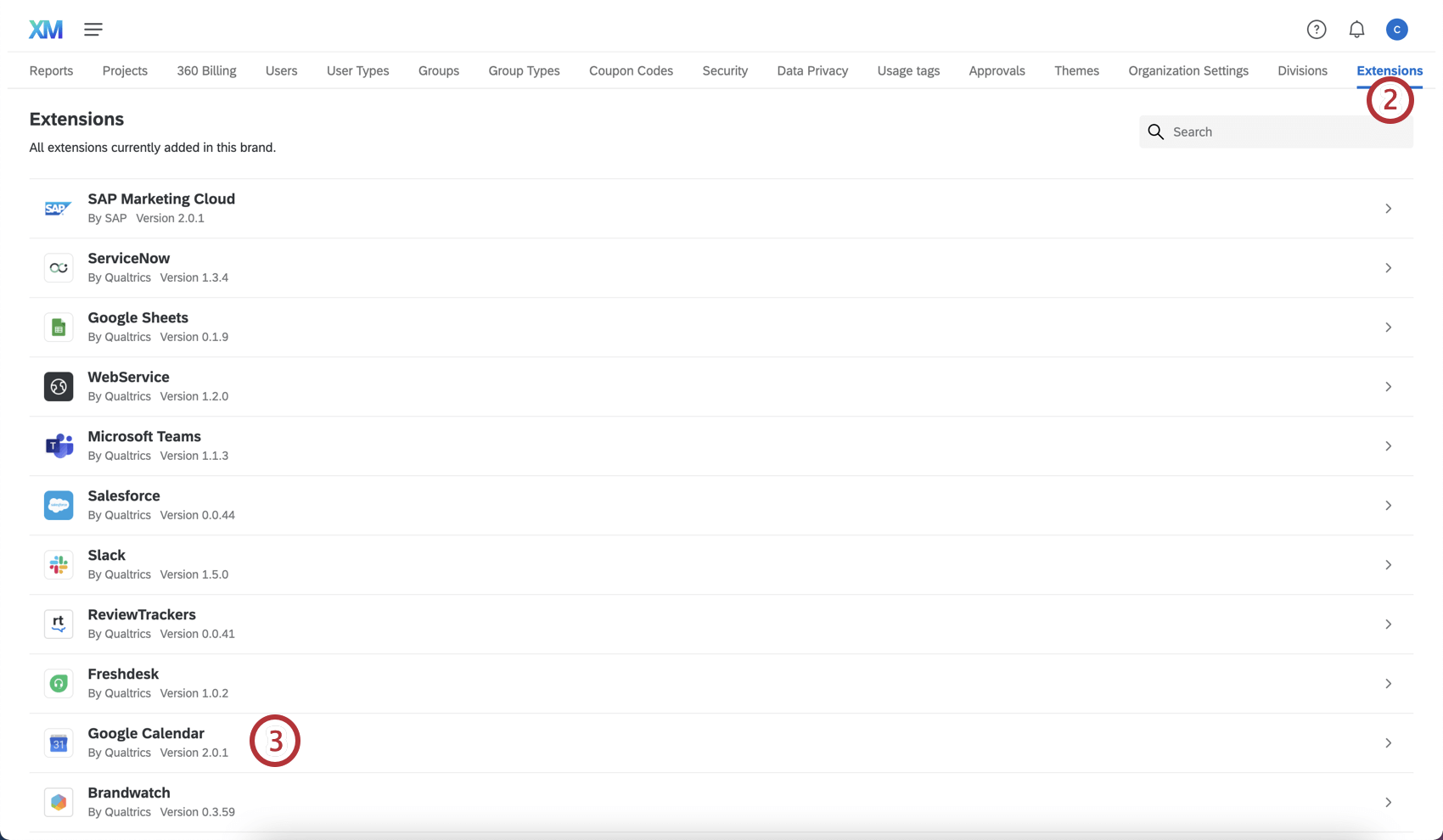Click the XM logo in the top left
The image size is (1443, 840).
[x=46, y=28]
